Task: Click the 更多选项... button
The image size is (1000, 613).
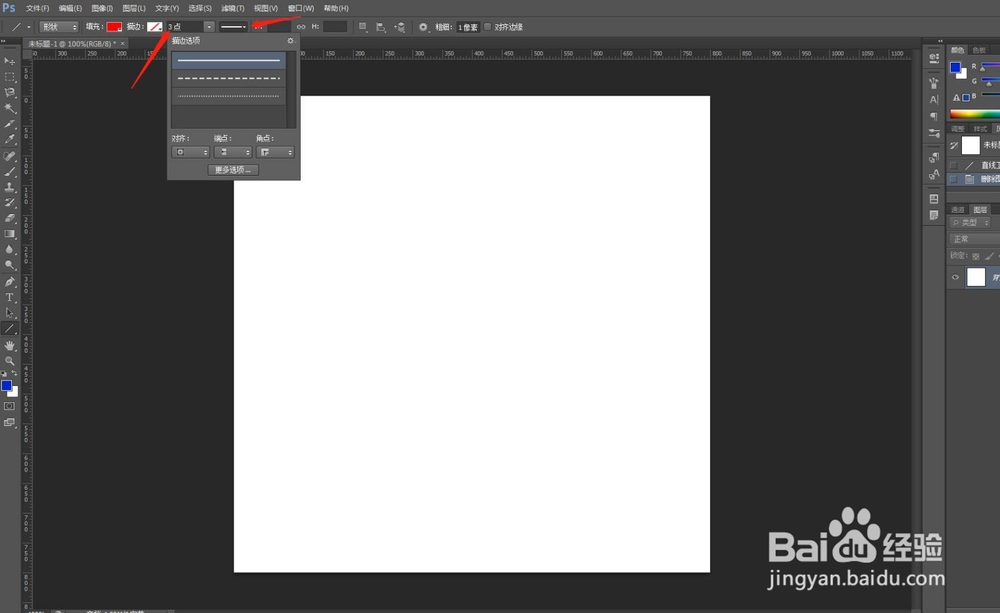Action: (233, 170)
